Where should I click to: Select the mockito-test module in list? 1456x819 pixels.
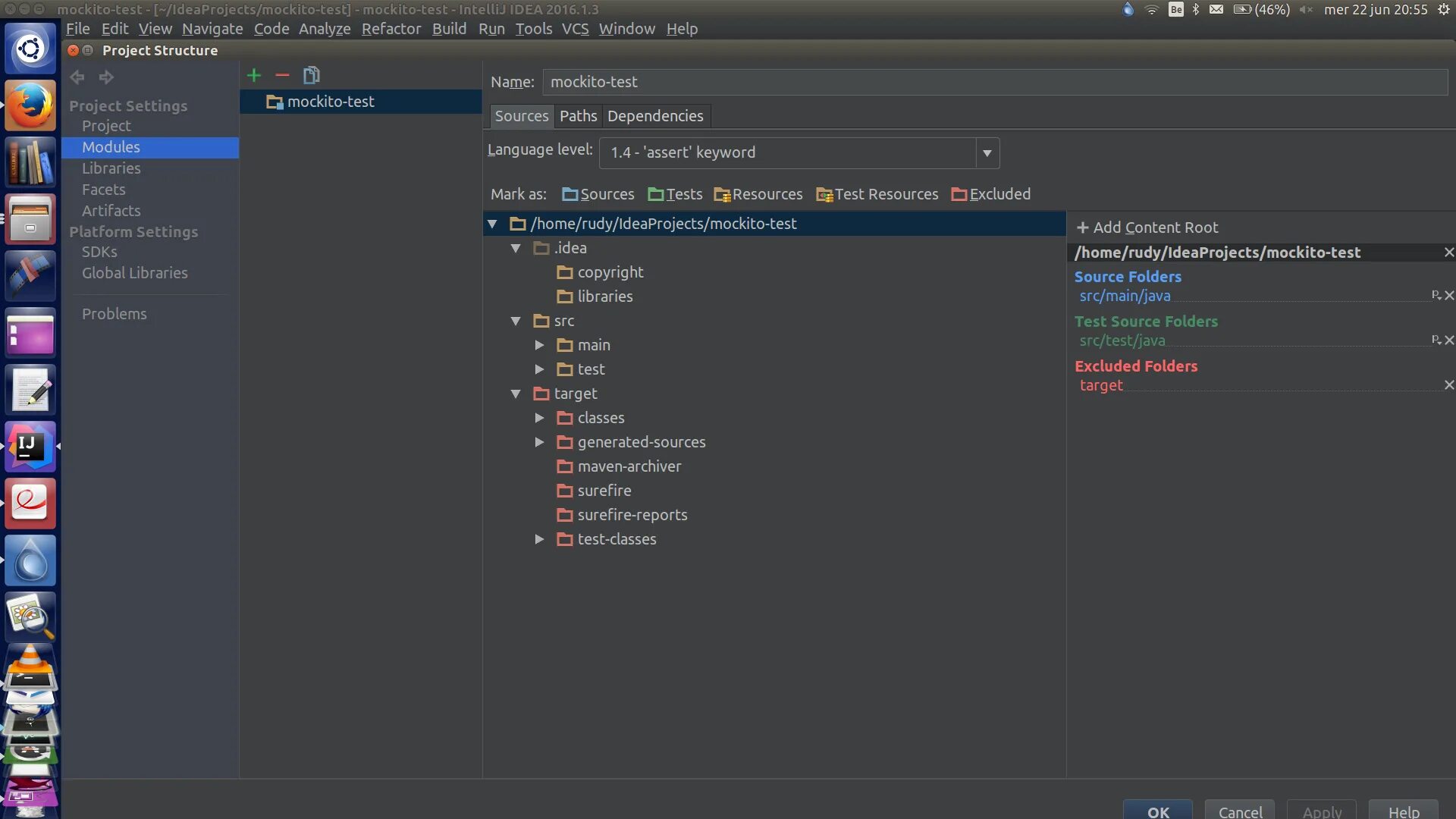click(x=361, y=102)
